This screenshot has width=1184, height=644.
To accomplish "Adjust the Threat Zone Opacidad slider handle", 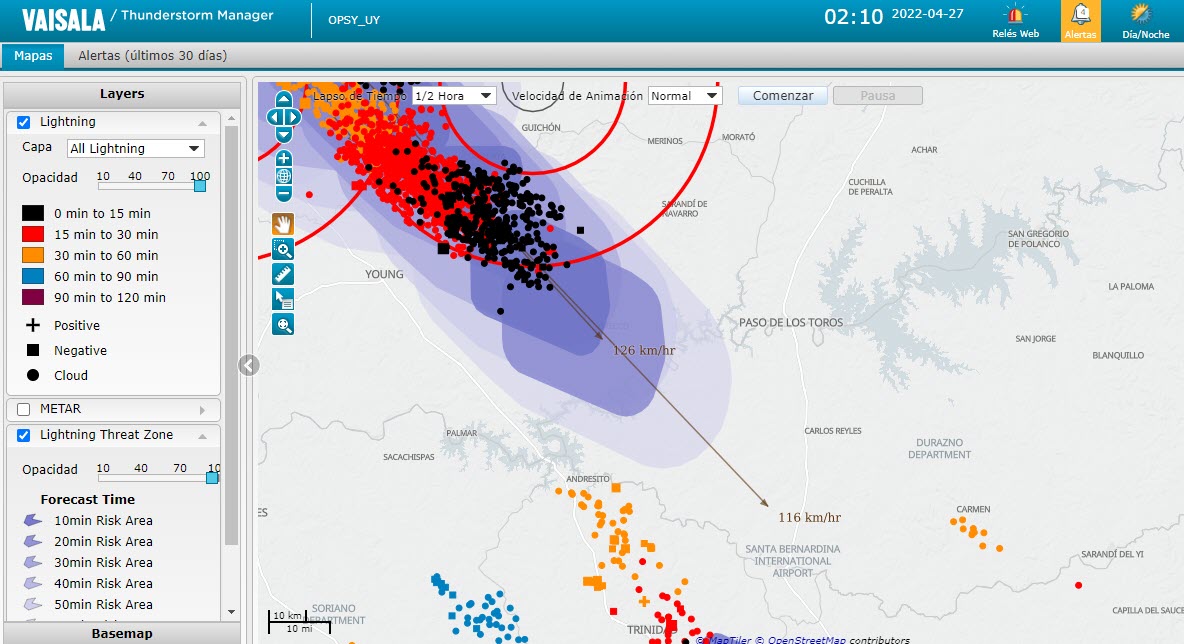I will (x=212, y=477).
